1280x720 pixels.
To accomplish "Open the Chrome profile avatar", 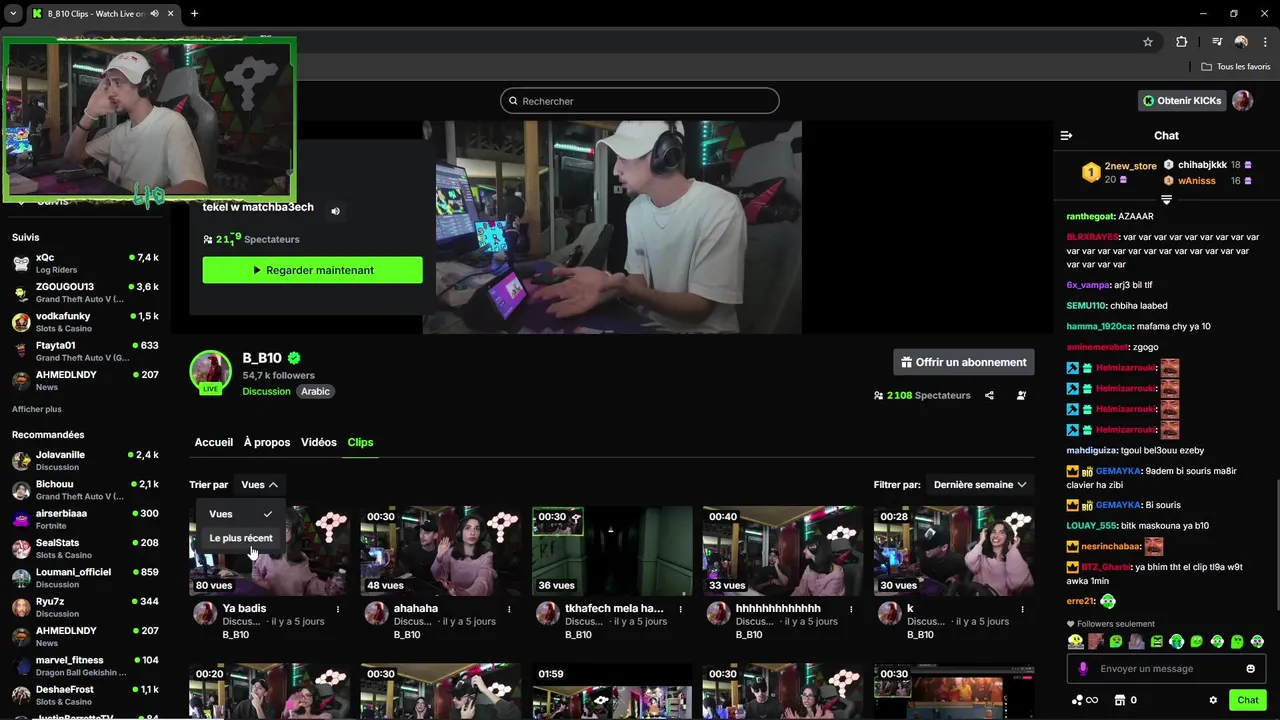I will point(1241,42).
